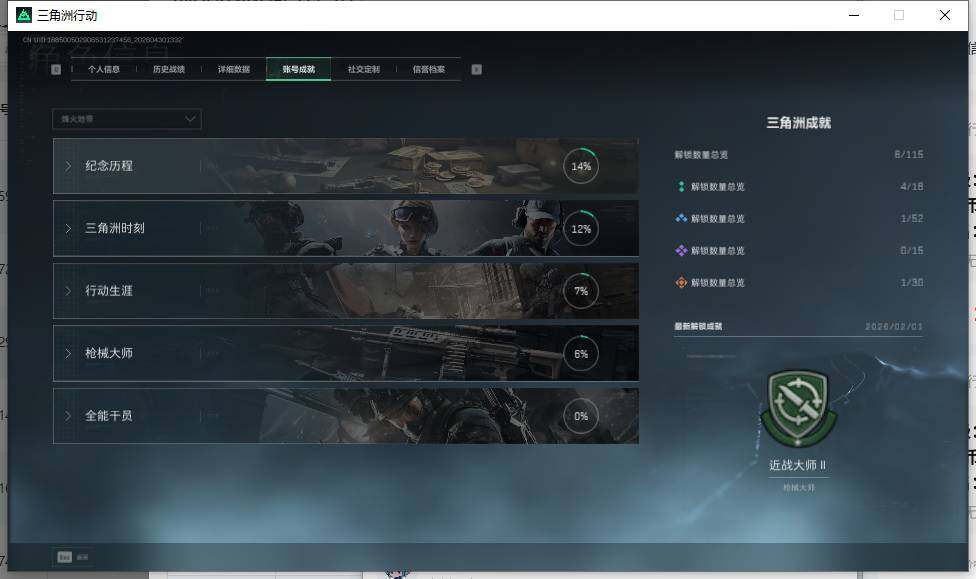Viewport: 976px width, 579px height.
Task: Click the 12% progress ring on 三角洲时刻
Action: coord(581,228)
